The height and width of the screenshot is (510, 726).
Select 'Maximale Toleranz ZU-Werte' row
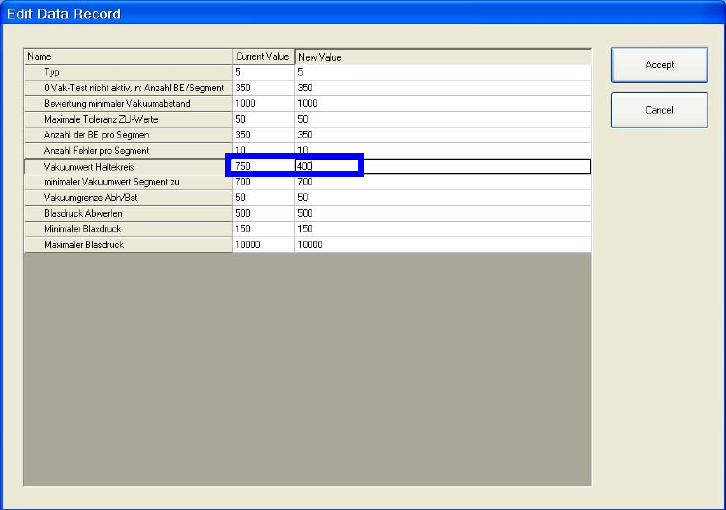coord(128,120)
